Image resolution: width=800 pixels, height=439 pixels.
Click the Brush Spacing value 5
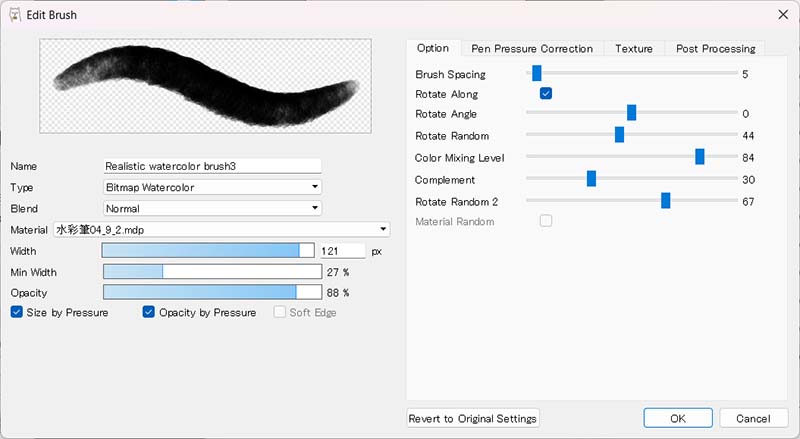point(745,74)
